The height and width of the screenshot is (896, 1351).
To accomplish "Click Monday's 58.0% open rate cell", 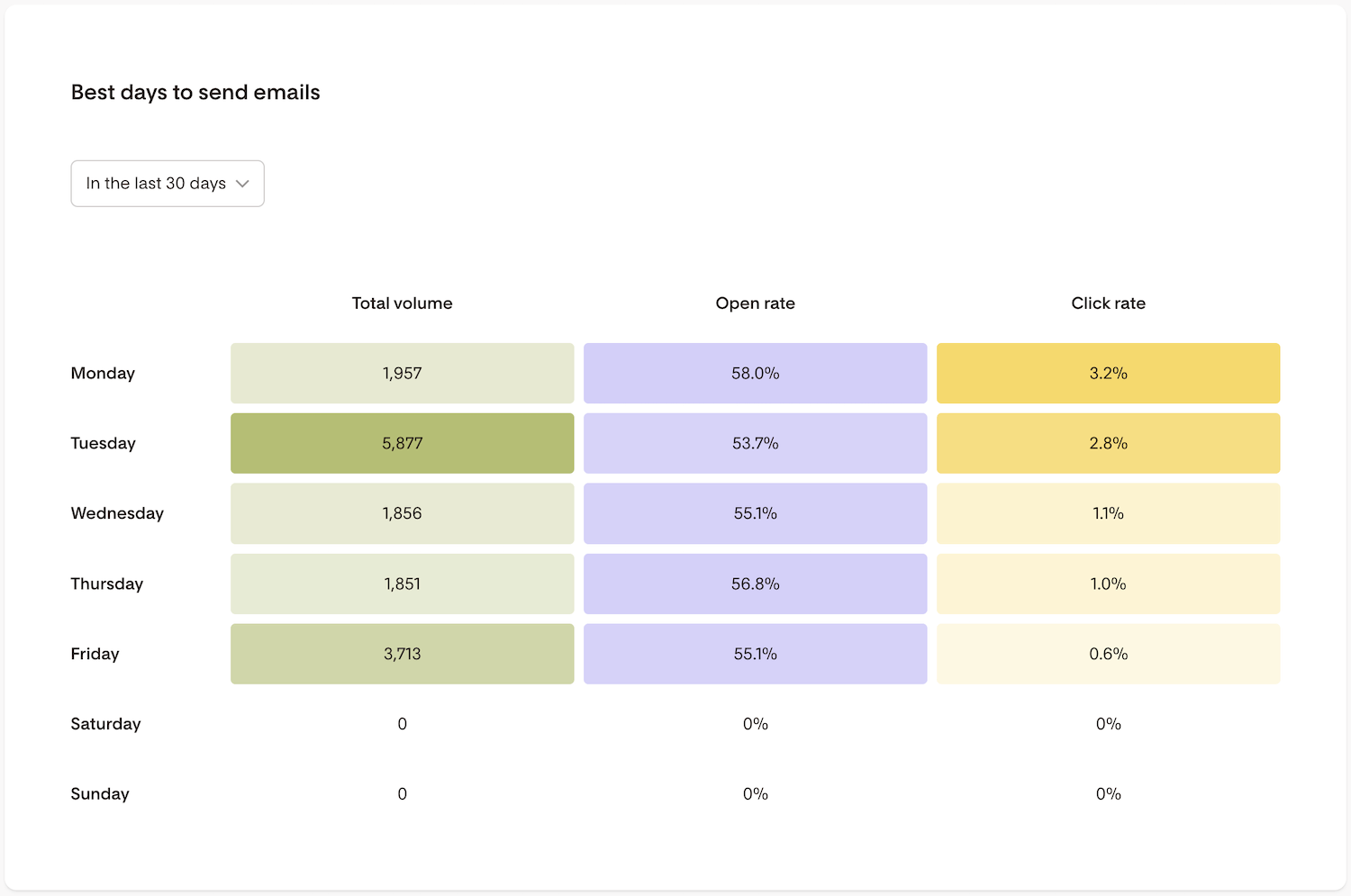I will pos(755,373).
